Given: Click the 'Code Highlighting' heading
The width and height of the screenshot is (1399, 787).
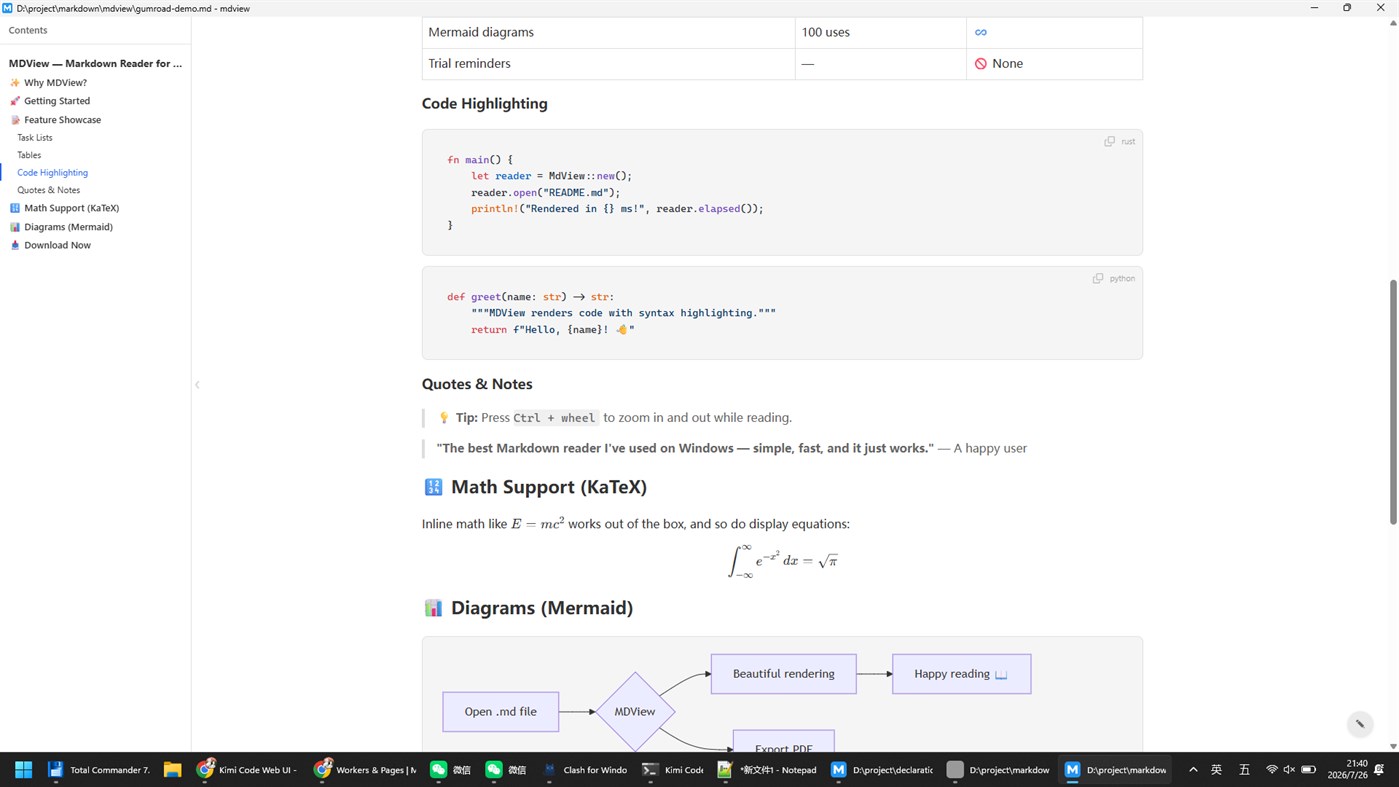Looking at the screenshot, I should coord(485,103).
